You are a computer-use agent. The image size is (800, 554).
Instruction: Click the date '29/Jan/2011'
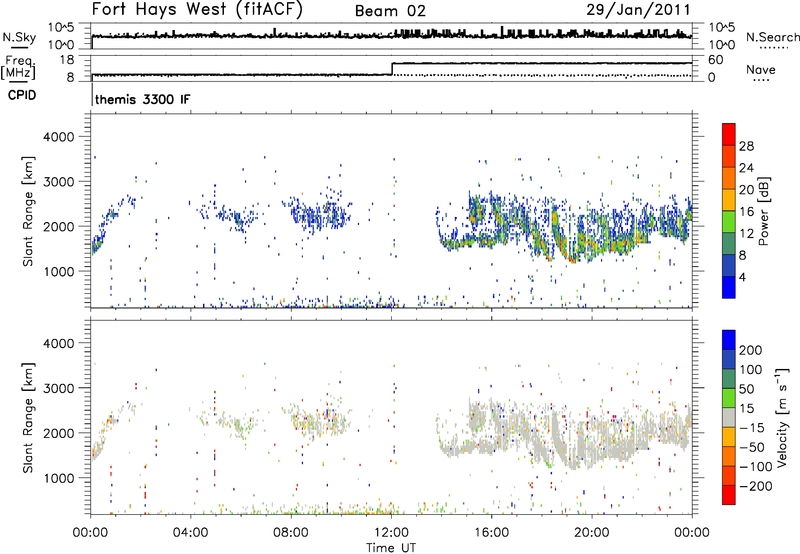[x=638, y=9]
